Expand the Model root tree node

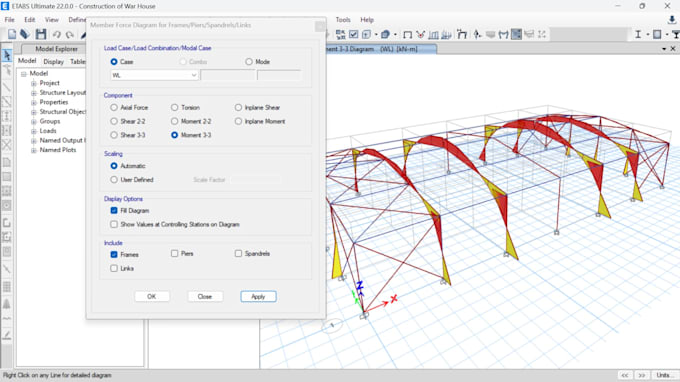pos(24,74)
